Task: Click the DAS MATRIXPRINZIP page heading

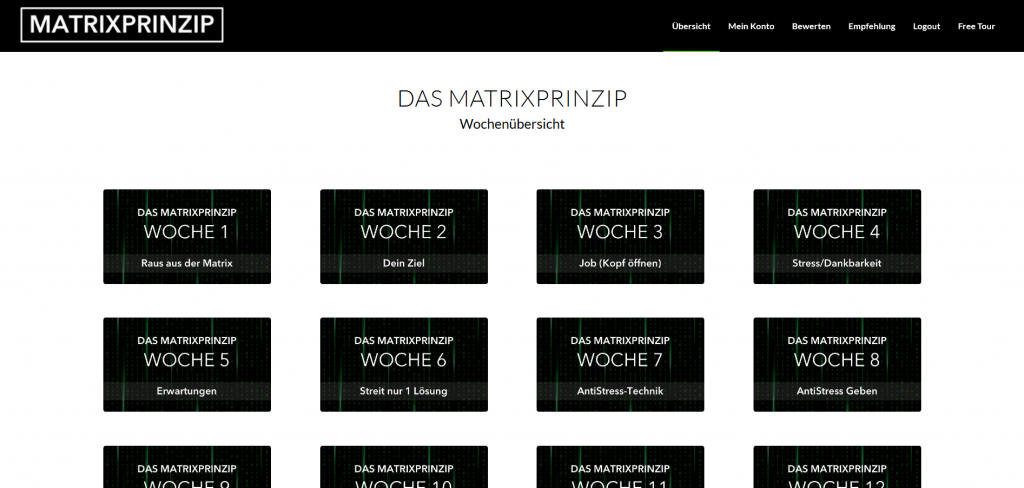Action: (512, 99)
